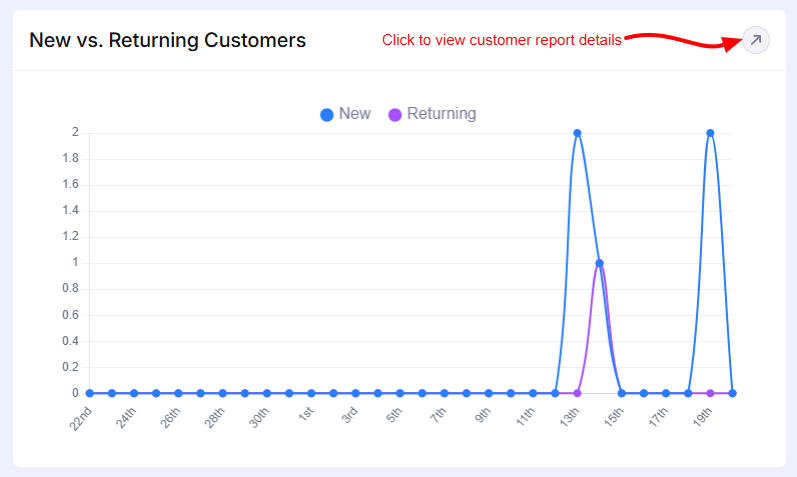Toggle the Returning series legend label

441,114
